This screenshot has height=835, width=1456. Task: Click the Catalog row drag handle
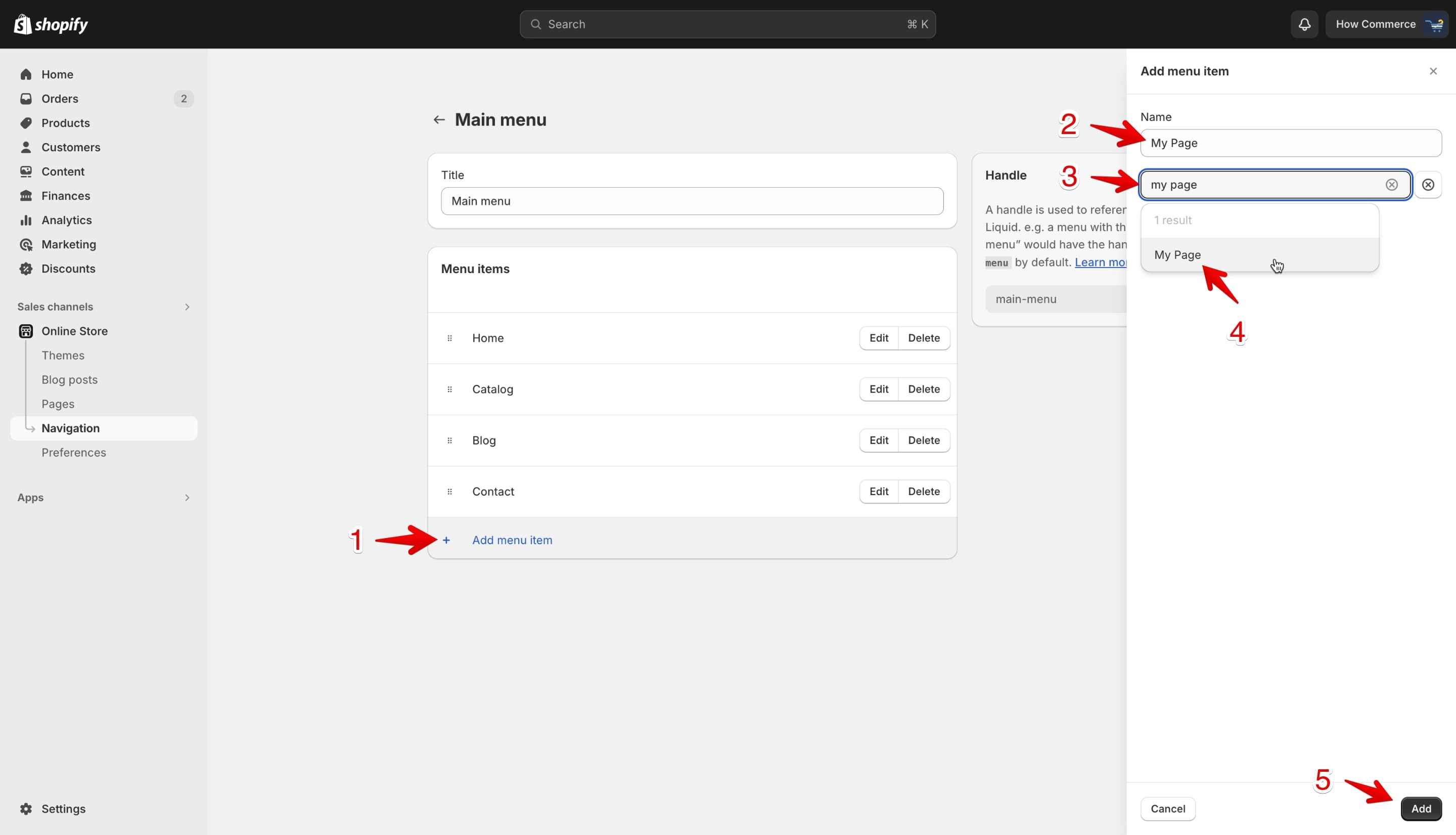(x=449, y=389)
